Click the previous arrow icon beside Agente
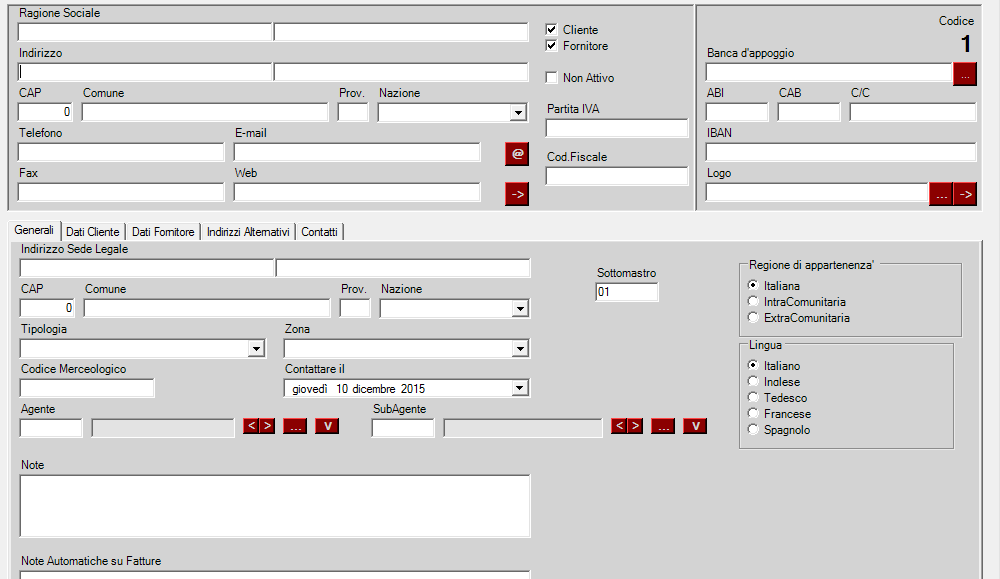The width and height of the screenshot is (1000, 579). coord(251,426)
